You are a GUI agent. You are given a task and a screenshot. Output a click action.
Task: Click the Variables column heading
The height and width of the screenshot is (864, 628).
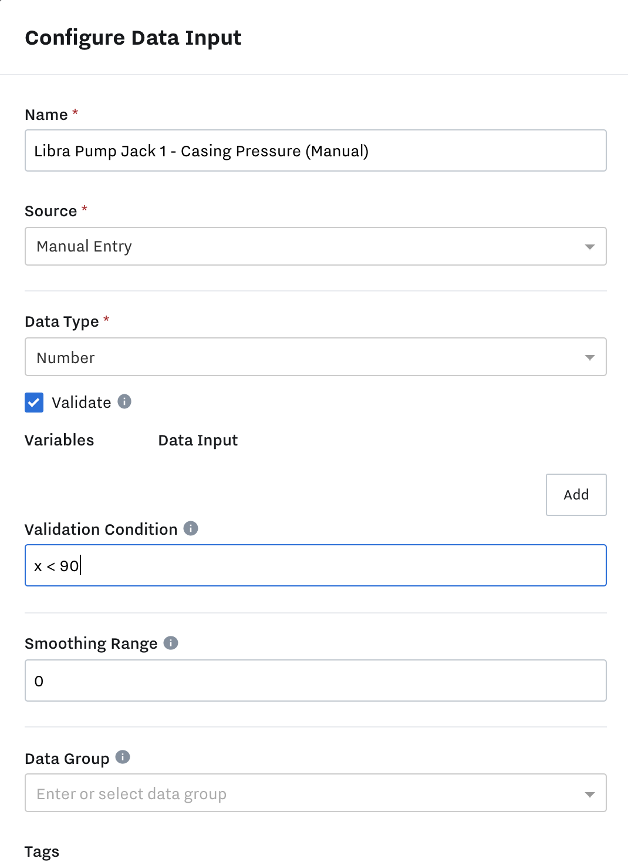point(59,440)
